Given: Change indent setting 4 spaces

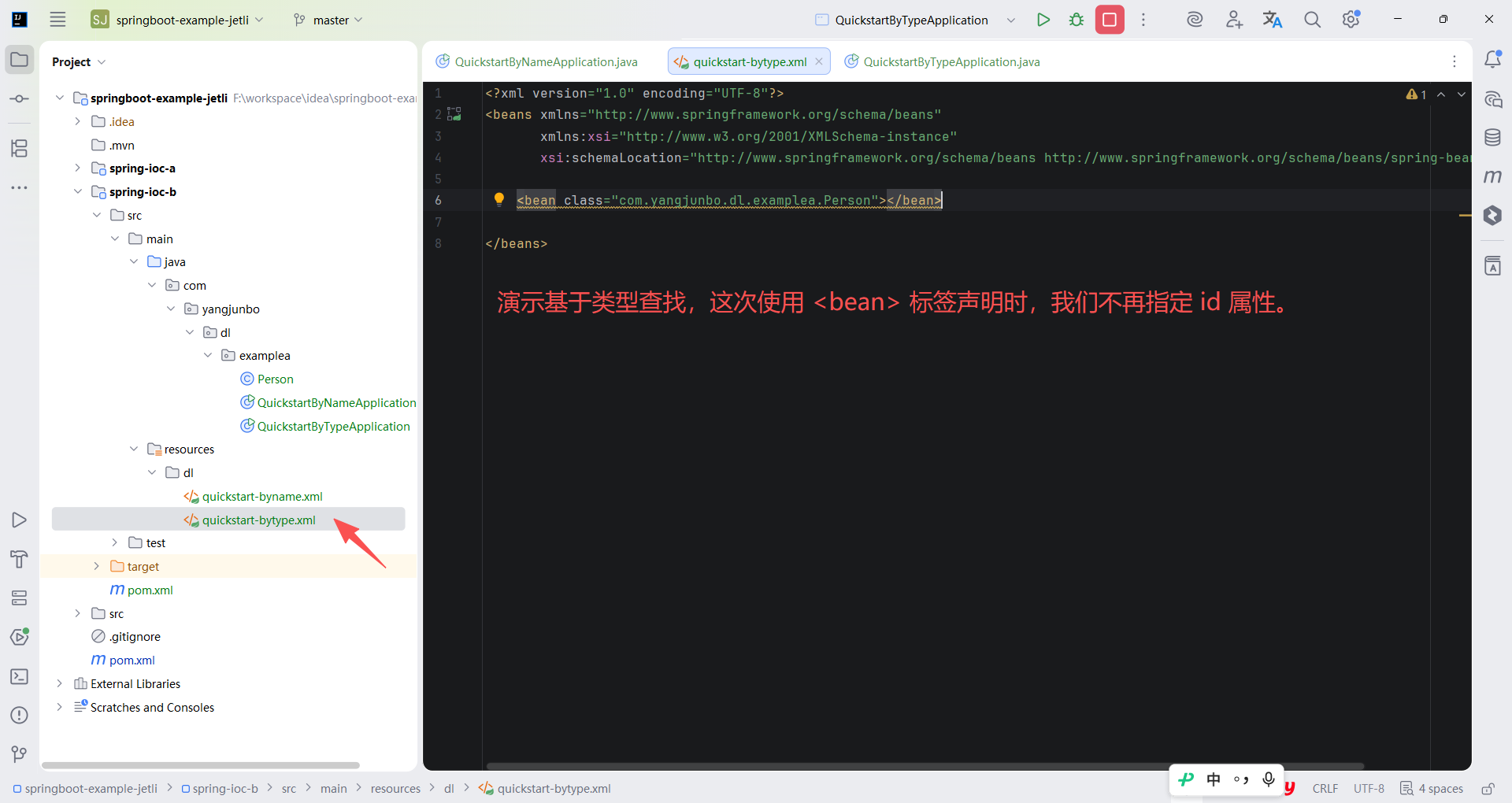Looking at the screenshot, I should (x=1432, y=789).
